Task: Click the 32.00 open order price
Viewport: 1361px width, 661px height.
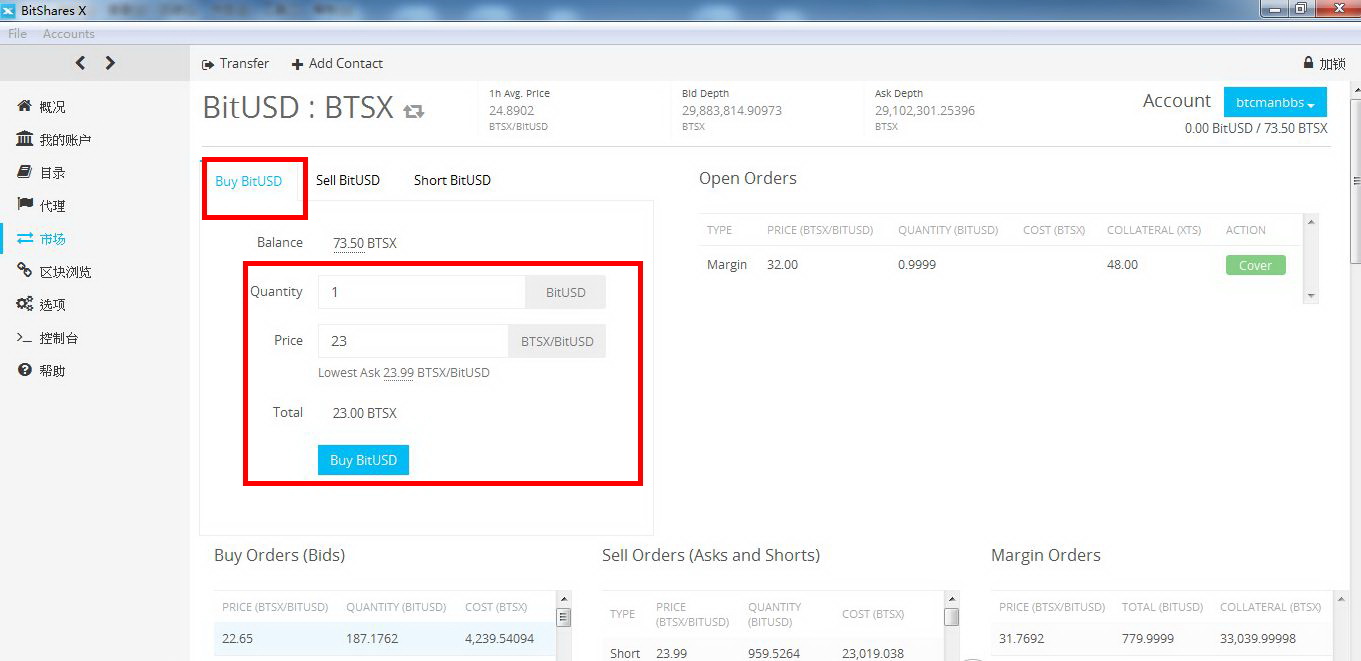Action: click(782, 265)
